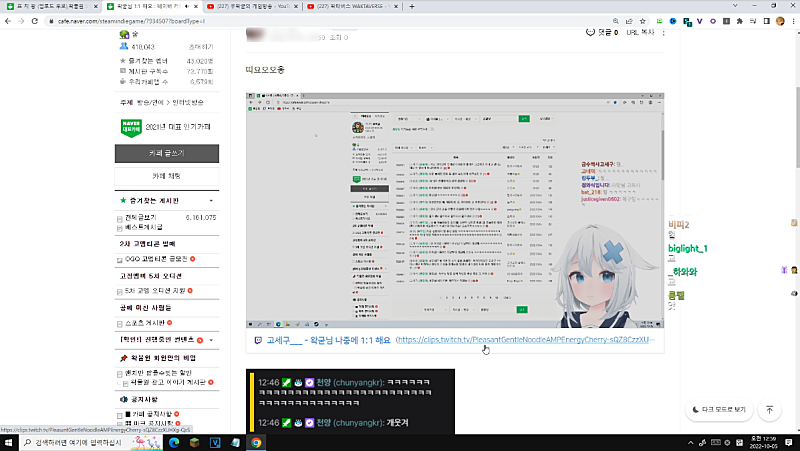
Task: Open the OGQ 고멤티콘 공모전 board
Action: point(156,259)
